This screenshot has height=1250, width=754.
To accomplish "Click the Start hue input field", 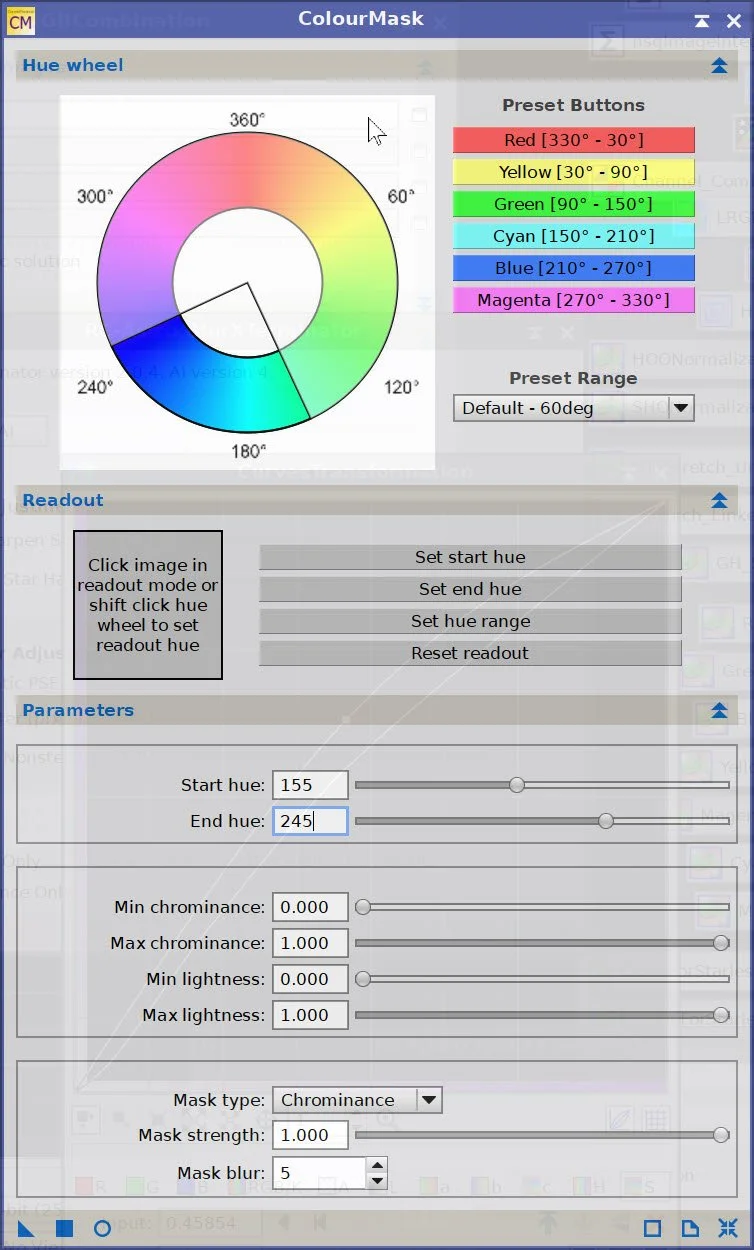I will [310, 785].
